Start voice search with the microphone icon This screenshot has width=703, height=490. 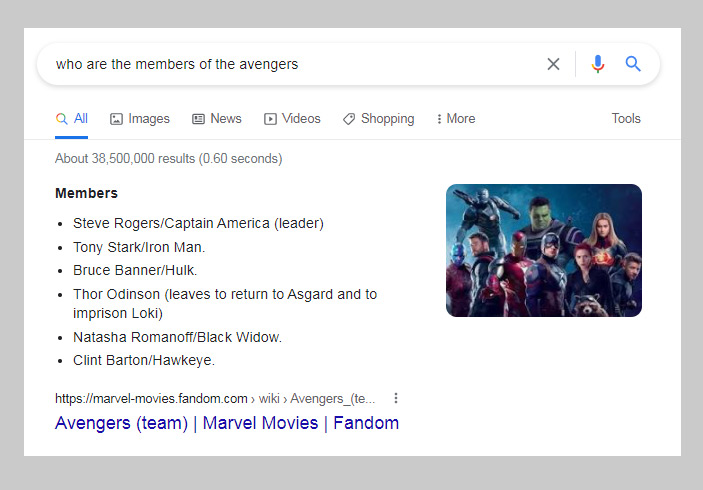598,64
